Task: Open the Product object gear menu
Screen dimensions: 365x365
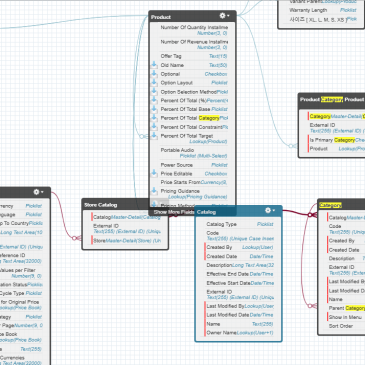Action: (224, 16)
